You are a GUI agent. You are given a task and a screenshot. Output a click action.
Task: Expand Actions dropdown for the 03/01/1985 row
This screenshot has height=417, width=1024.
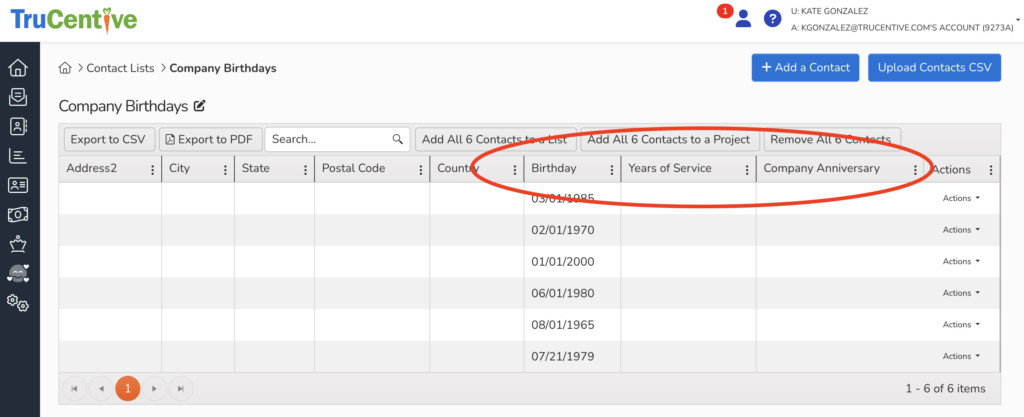960,198
